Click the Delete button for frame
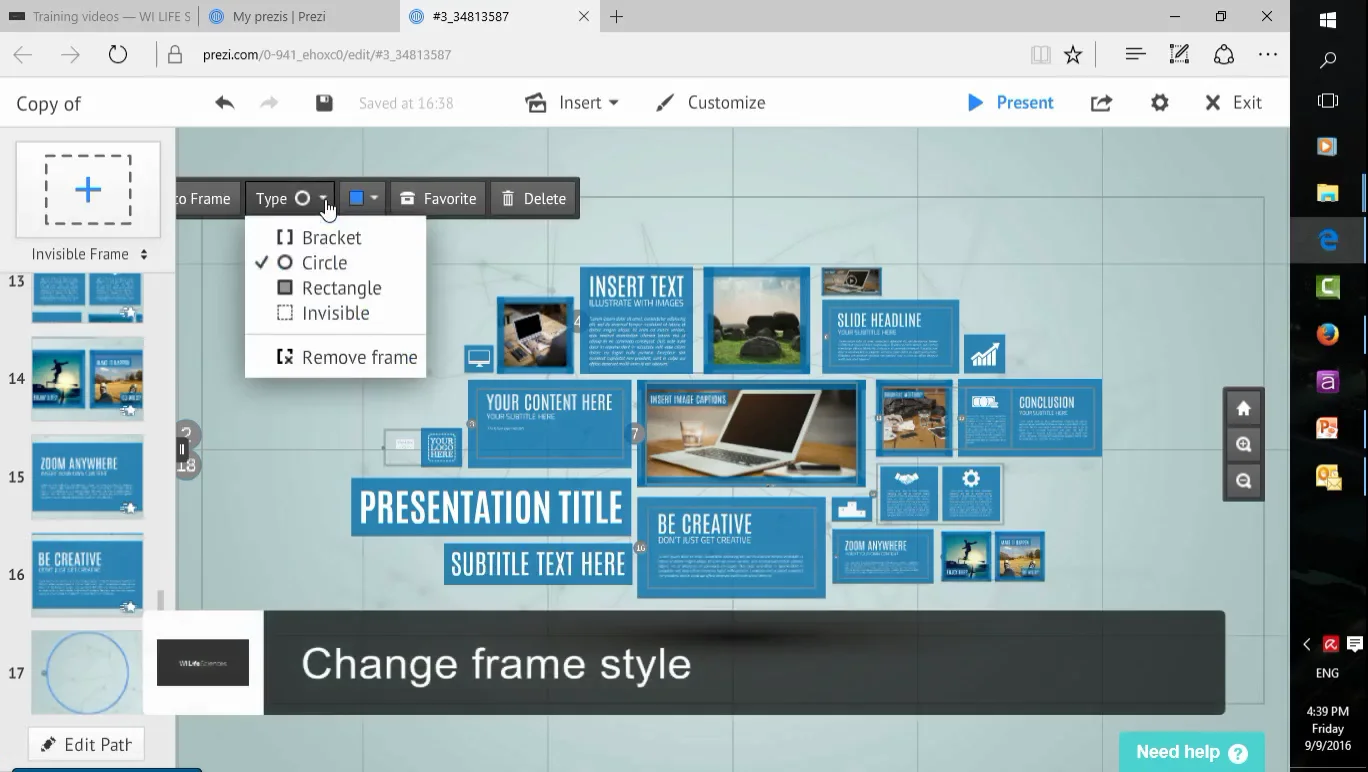The width and height of the screenshot is (1368, 772). (534, 198)
